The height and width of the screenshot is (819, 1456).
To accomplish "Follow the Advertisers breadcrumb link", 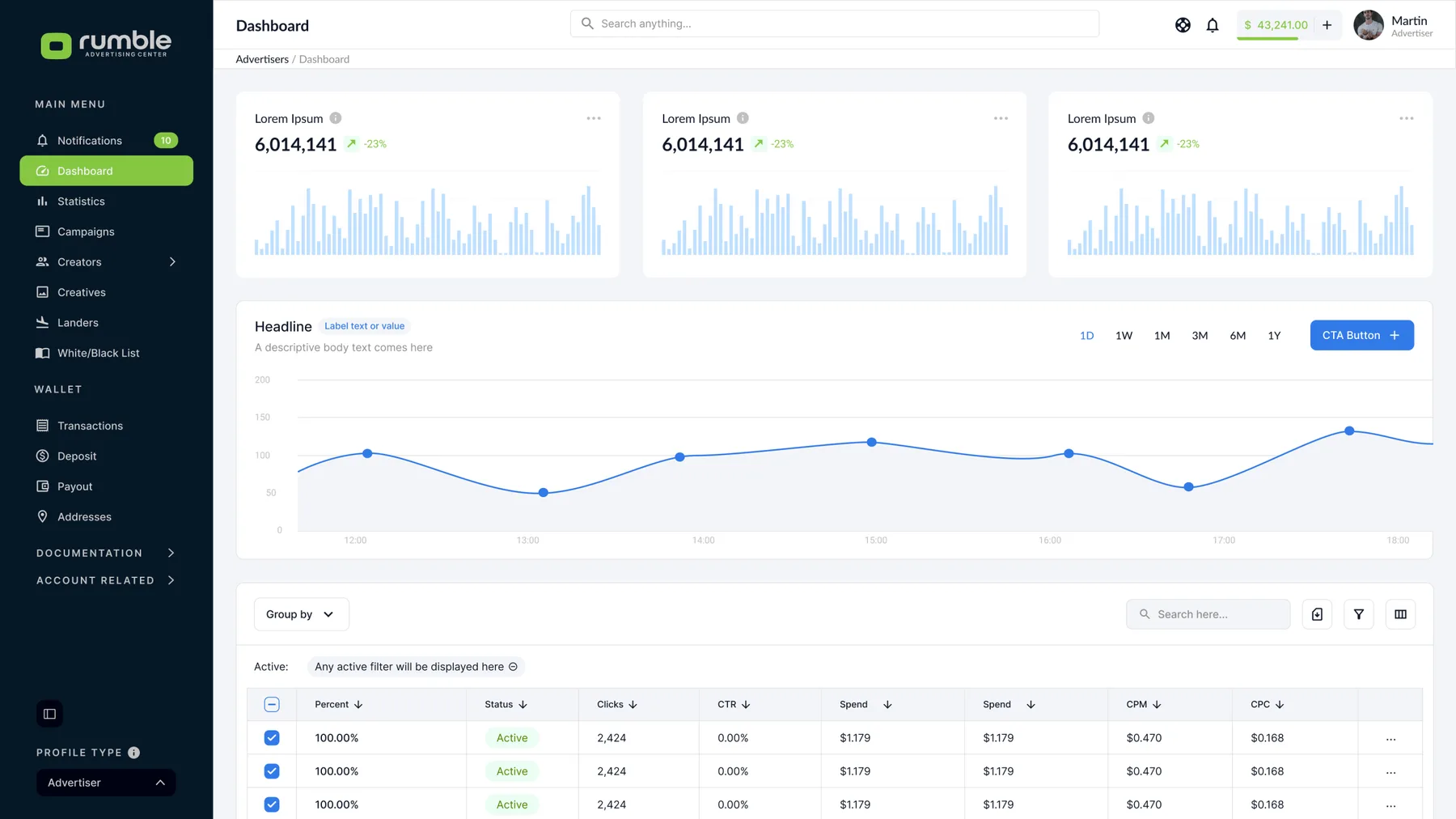I will 262,59.
